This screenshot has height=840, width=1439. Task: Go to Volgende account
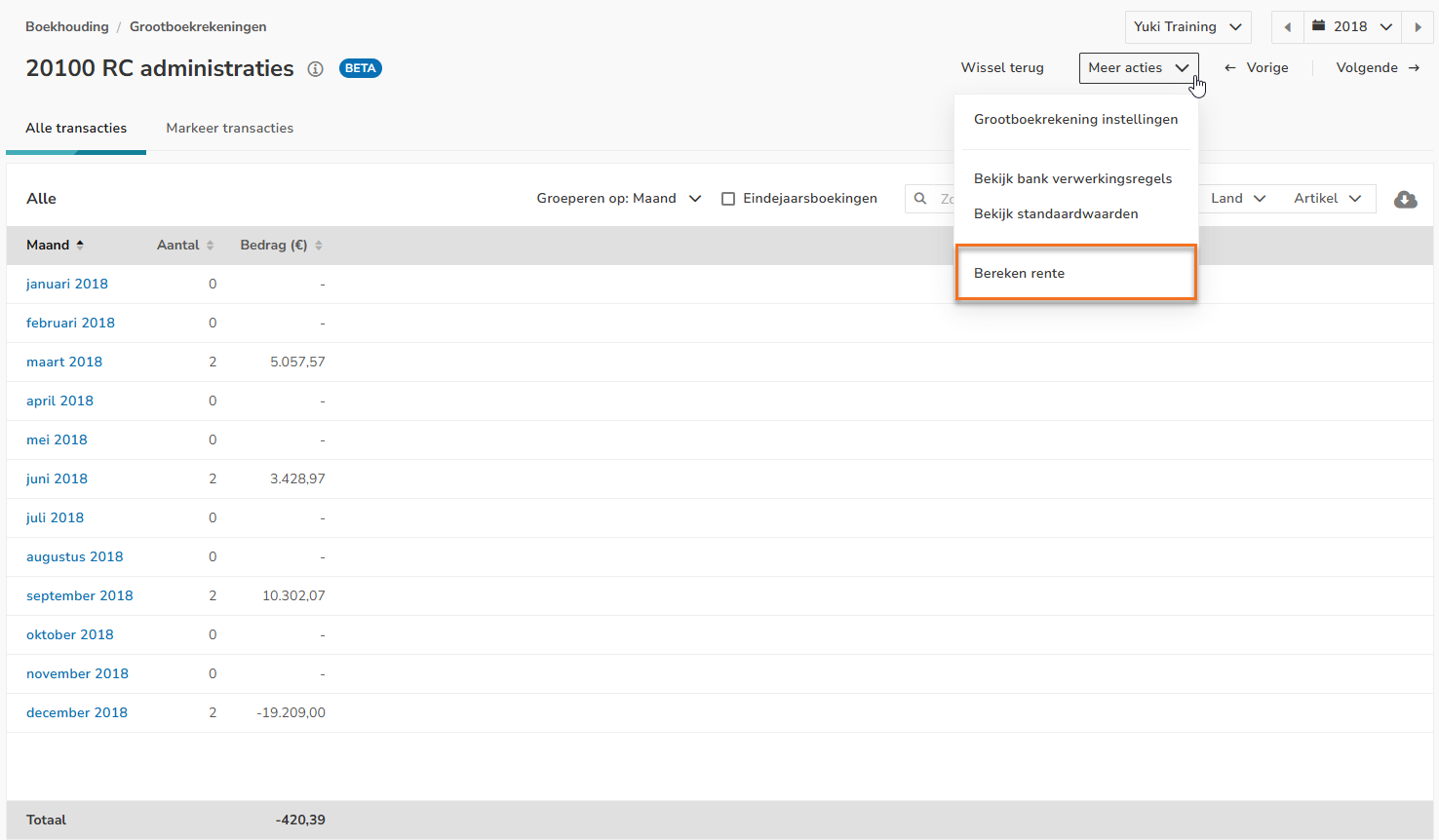click(x=1378, y=68)
